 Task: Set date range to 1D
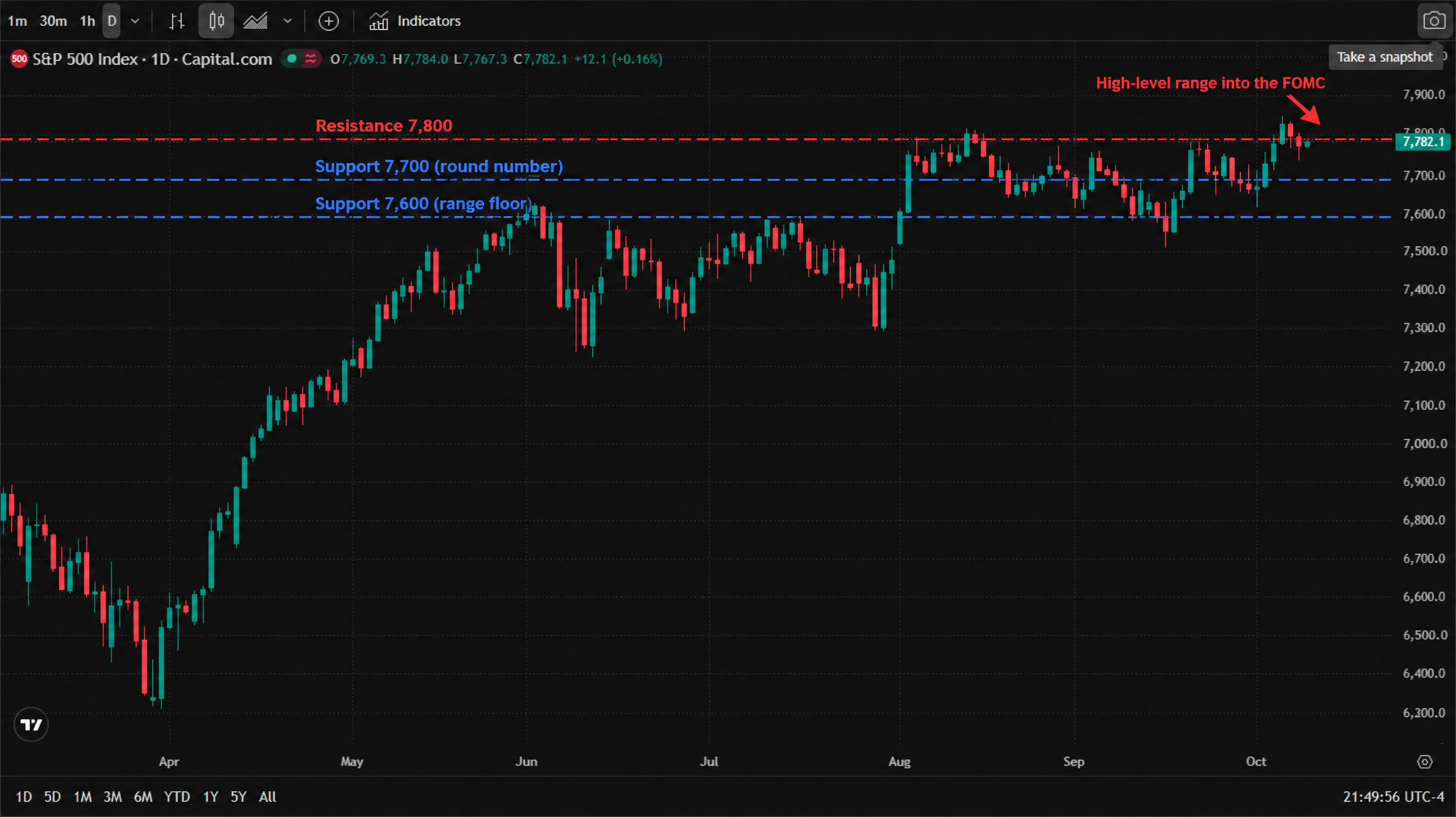tap(24, 797)
